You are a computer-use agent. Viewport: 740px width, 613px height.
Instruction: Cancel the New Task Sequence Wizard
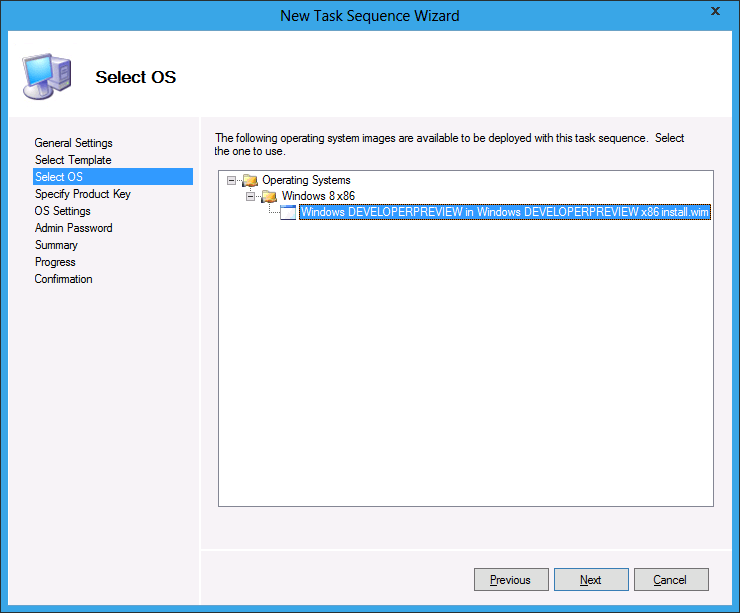point(670,580)
